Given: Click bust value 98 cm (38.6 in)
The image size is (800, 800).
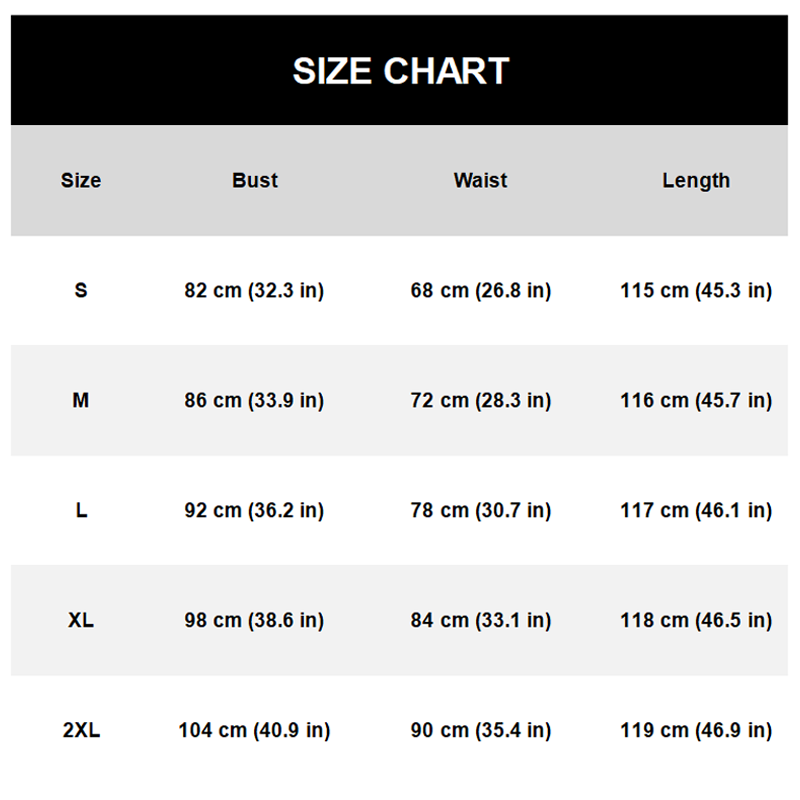Looking at the screenshot, I should click(254, 621).
